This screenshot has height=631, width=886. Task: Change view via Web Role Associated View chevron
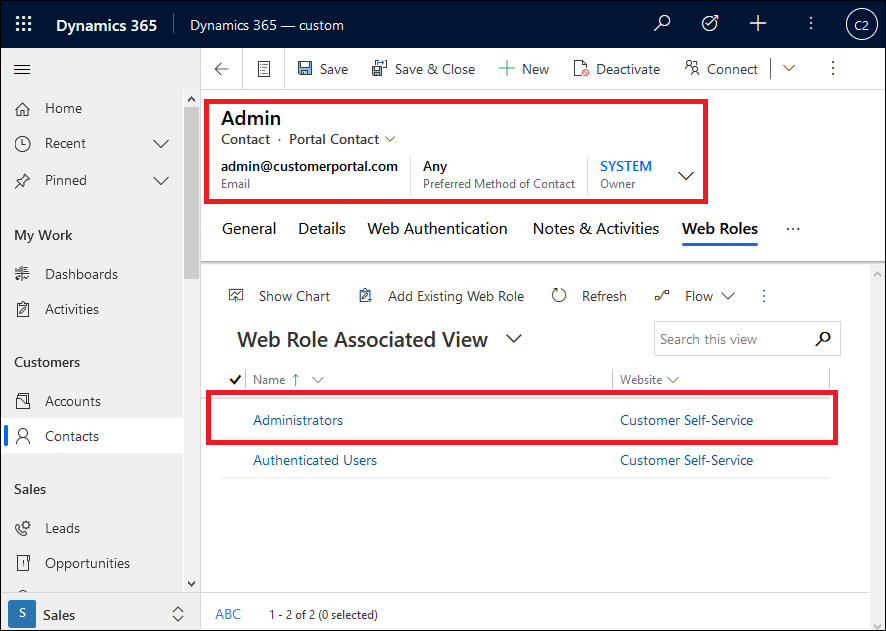pos(514,339)
